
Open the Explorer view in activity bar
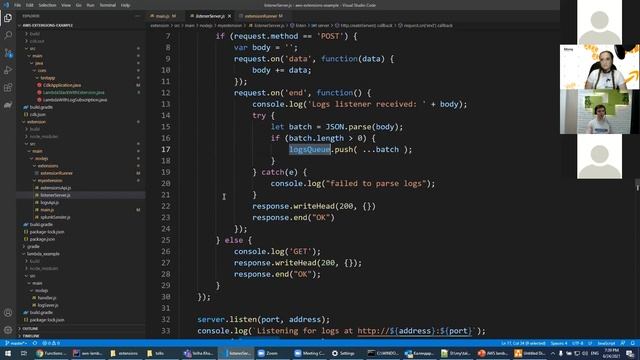click(x=8, y=18)
